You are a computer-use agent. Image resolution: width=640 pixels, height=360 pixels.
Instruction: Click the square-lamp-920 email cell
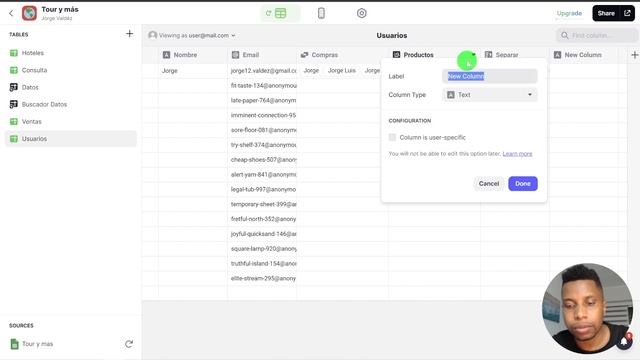tap(262, 249)
